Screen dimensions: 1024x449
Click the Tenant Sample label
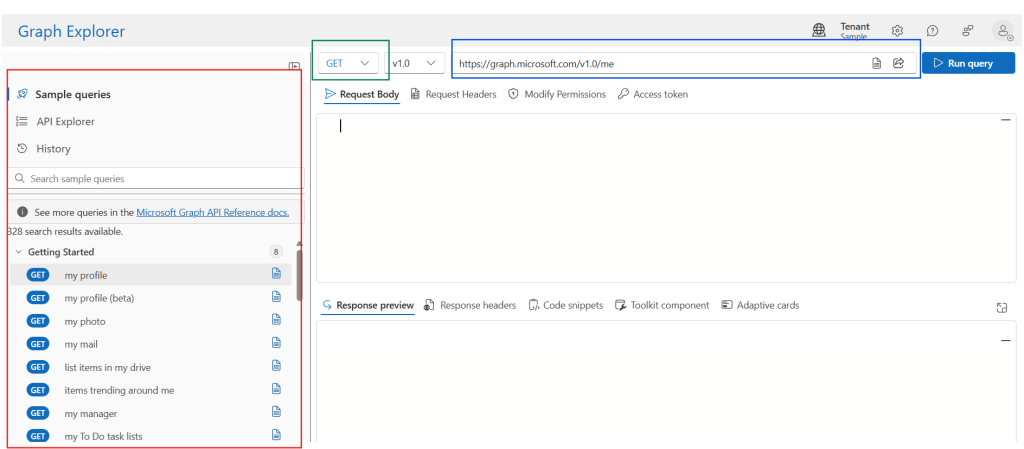point(855,31)
